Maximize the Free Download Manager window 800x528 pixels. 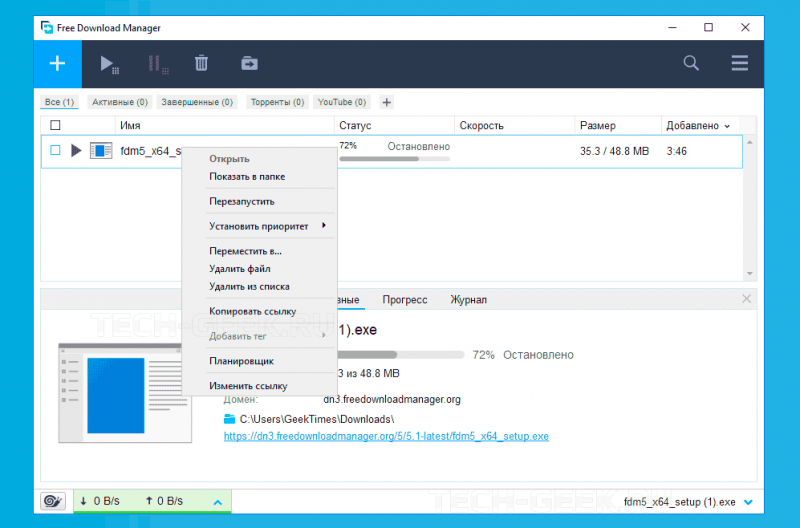(708, 28)
